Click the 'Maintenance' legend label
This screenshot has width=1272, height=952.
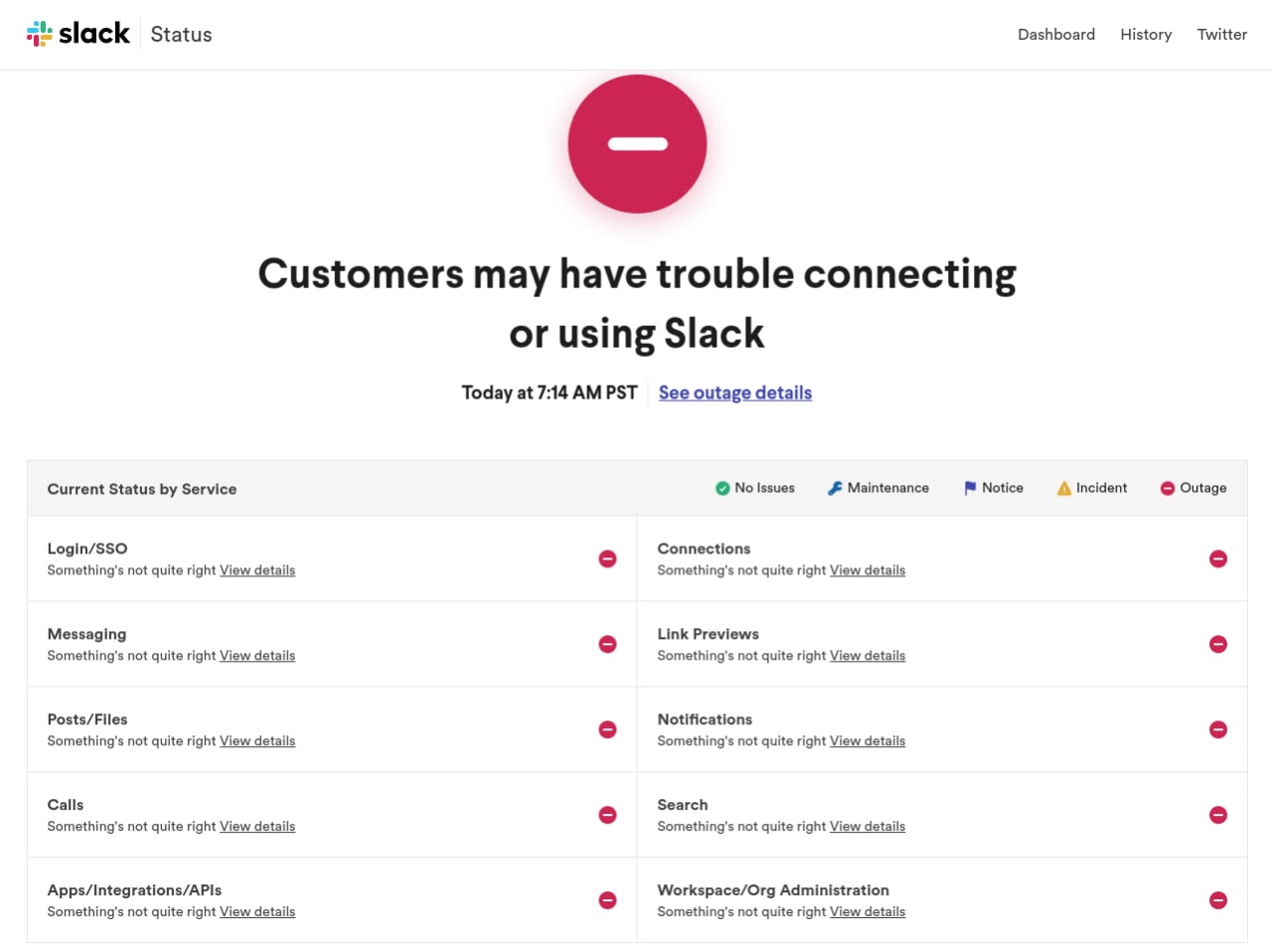pos(888,488)
